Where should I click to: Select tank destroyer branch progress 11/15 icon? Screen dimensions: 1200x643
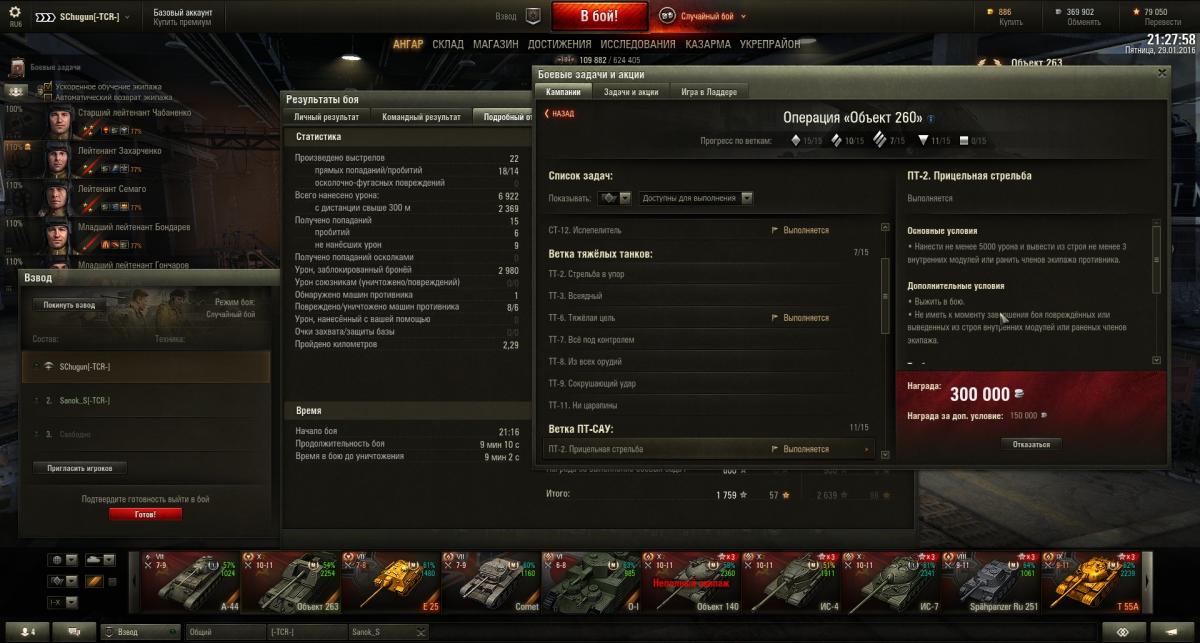pyautogui.click(x=923, y=140)
